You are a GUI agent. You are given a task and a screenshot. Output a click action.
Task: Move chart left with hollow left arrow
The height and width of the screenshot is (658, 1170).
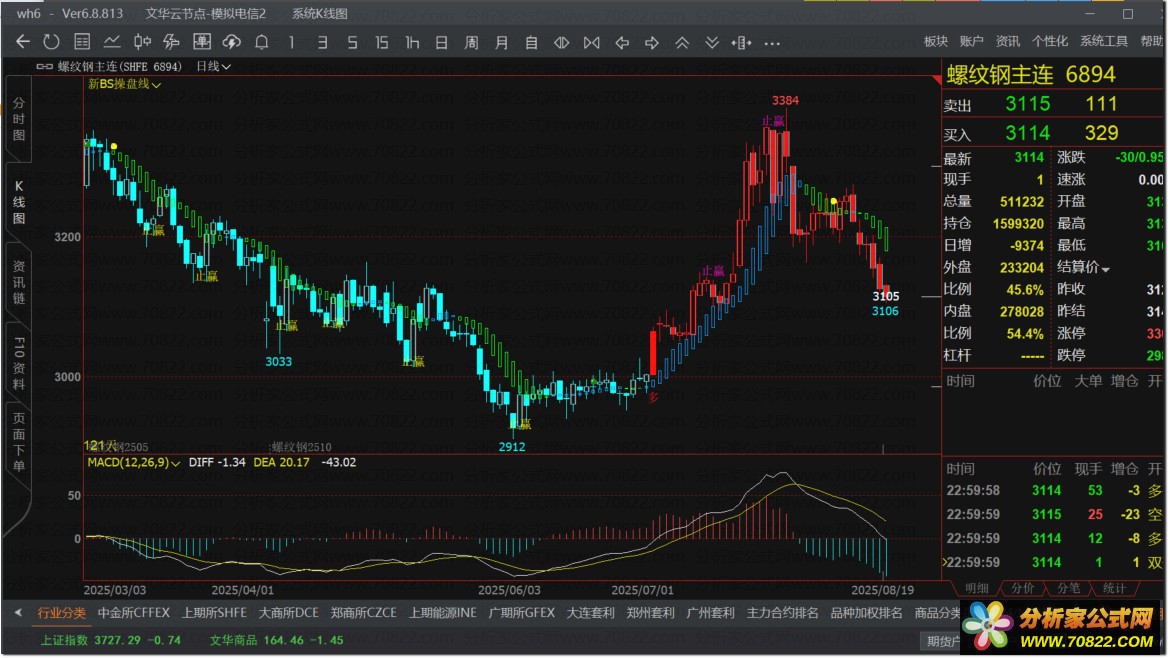point(622,43)
